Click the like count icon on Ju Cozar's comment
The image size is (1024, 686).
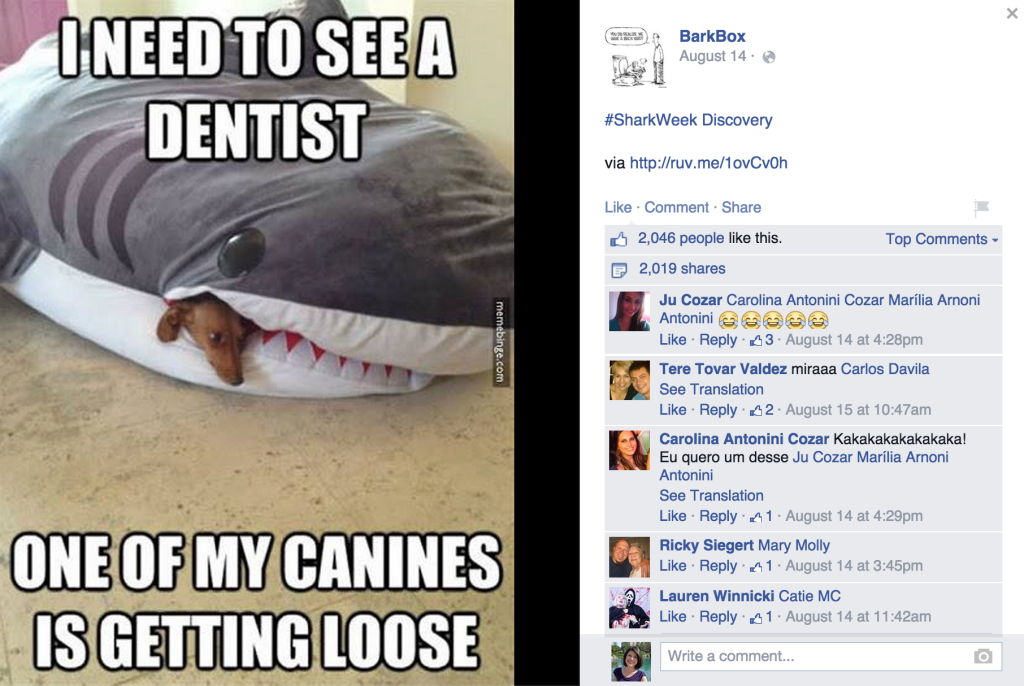756,340
